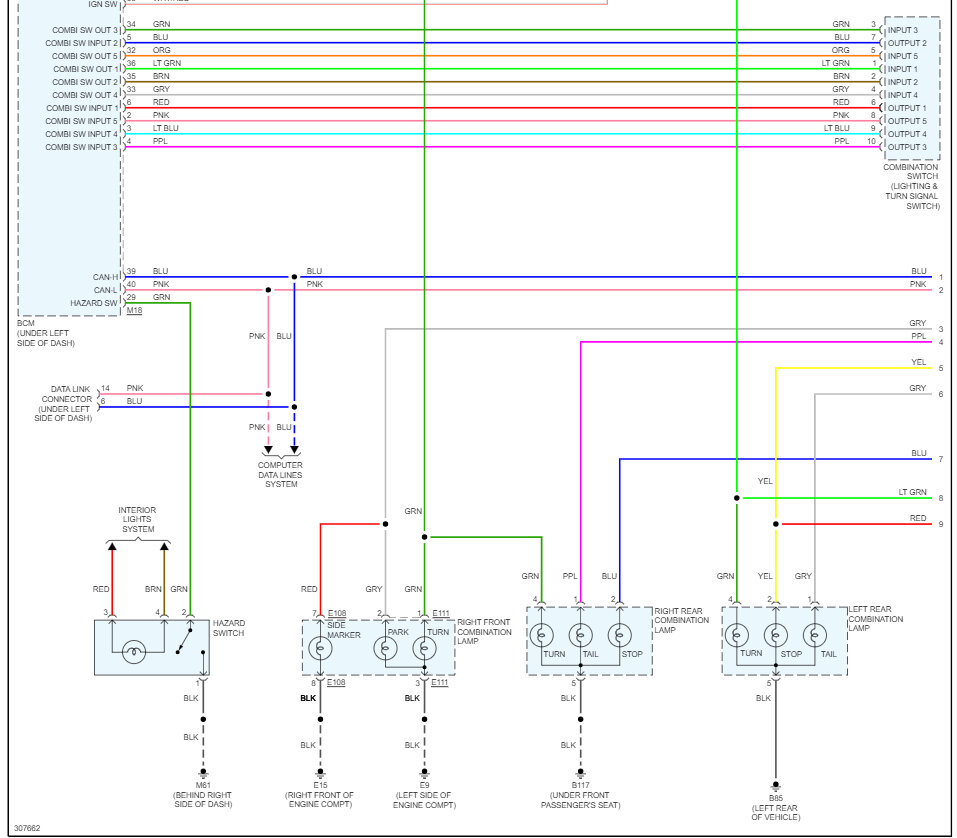Click the COMBINATION SWITCH lighting & turn signal caption
Image resolution: width=957 pixels, height=838 pixels.
tap(911, 186)
